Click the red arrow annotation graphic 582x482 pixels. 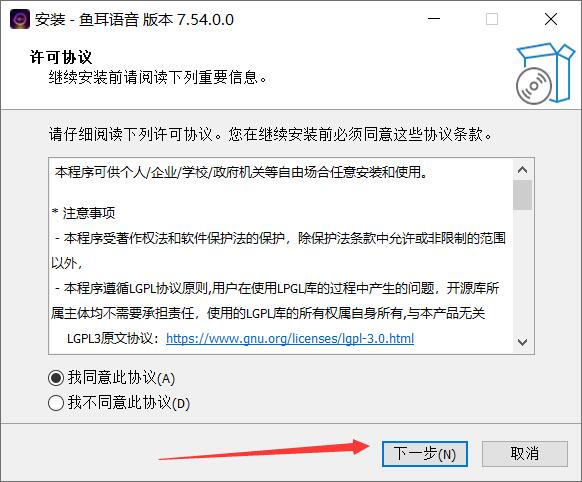264,449
